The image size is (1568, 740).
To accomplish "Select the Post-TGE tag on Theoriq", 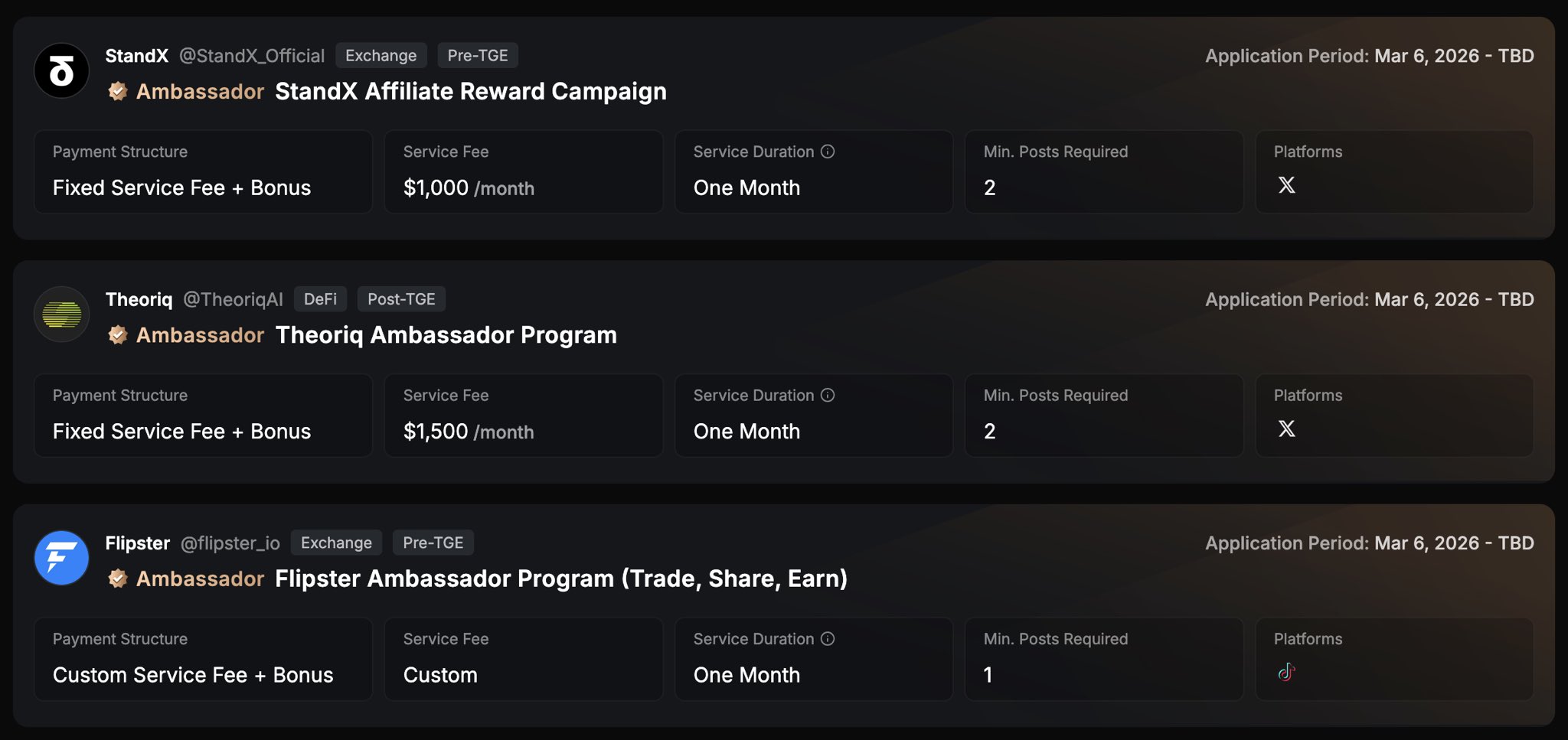I will pos(401,299).
